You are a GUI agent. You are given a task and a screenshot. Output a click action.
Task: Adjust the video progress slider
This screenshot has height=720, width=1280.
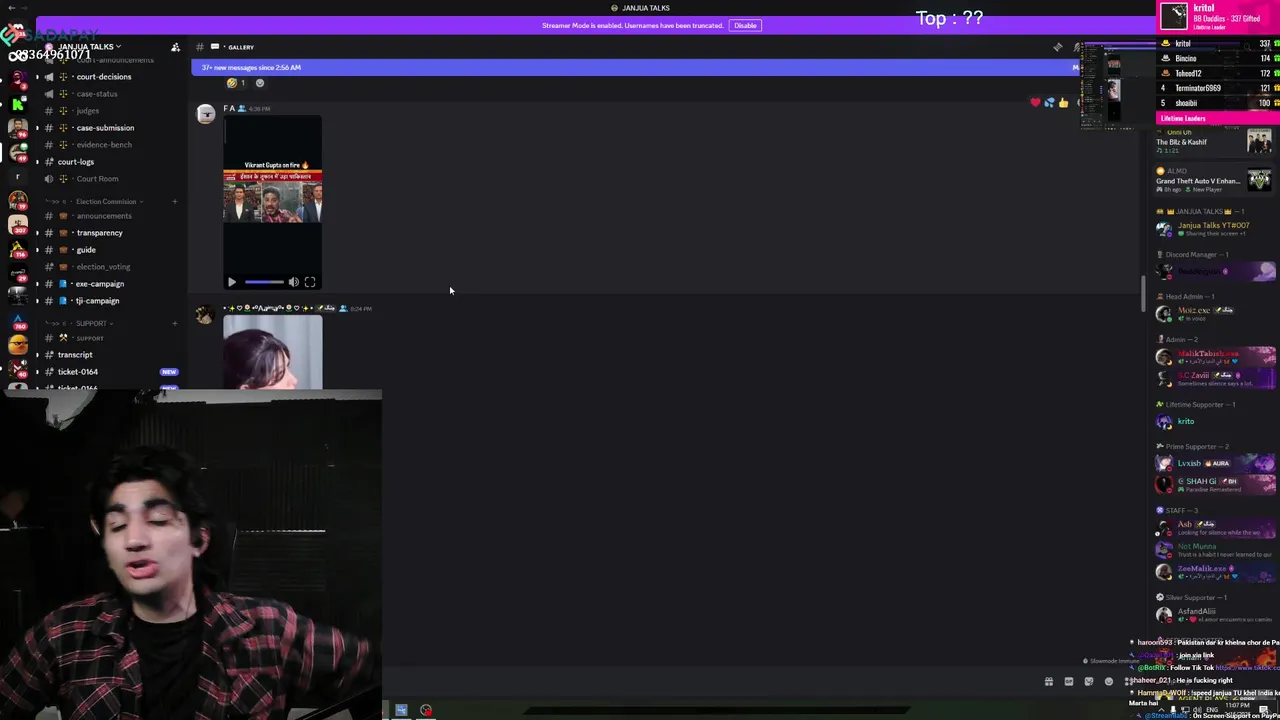(x=264, y=282)
